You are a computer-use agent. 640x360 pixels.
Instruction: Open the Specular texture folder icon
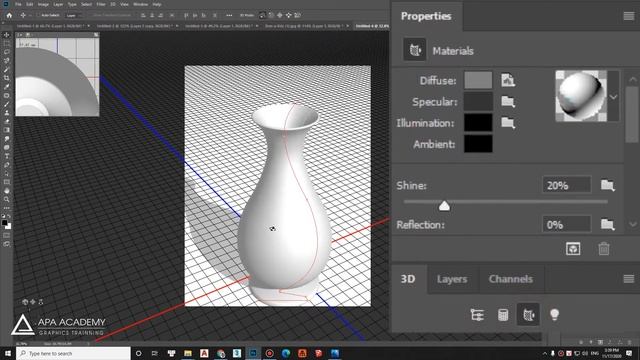click(508, 101)
